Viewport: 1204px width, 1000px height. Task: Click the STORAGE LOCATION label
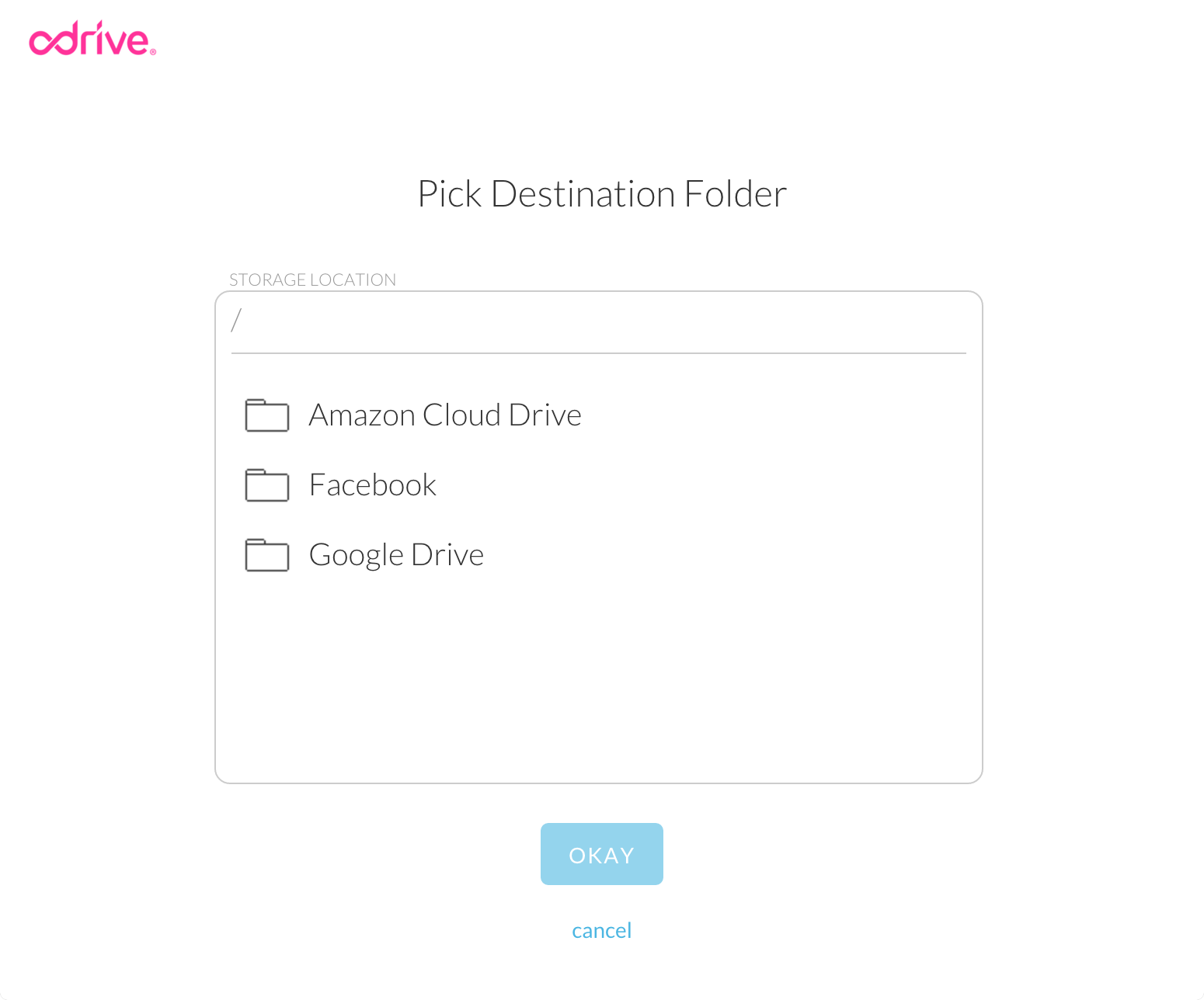(312, 280)
